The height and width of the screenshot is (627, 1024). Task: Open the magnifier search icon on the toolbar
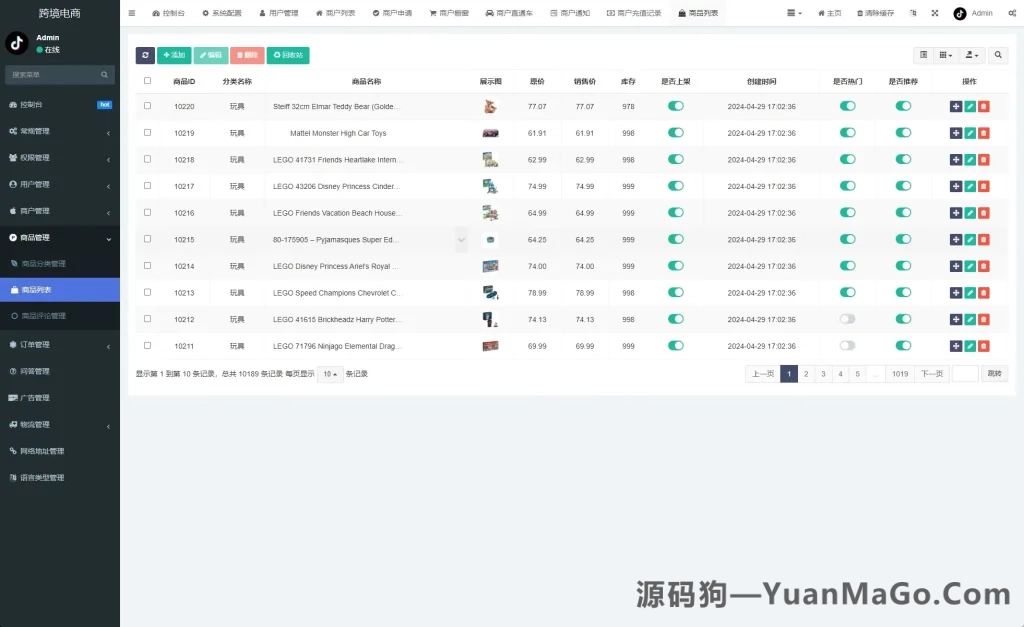(998, 57)
